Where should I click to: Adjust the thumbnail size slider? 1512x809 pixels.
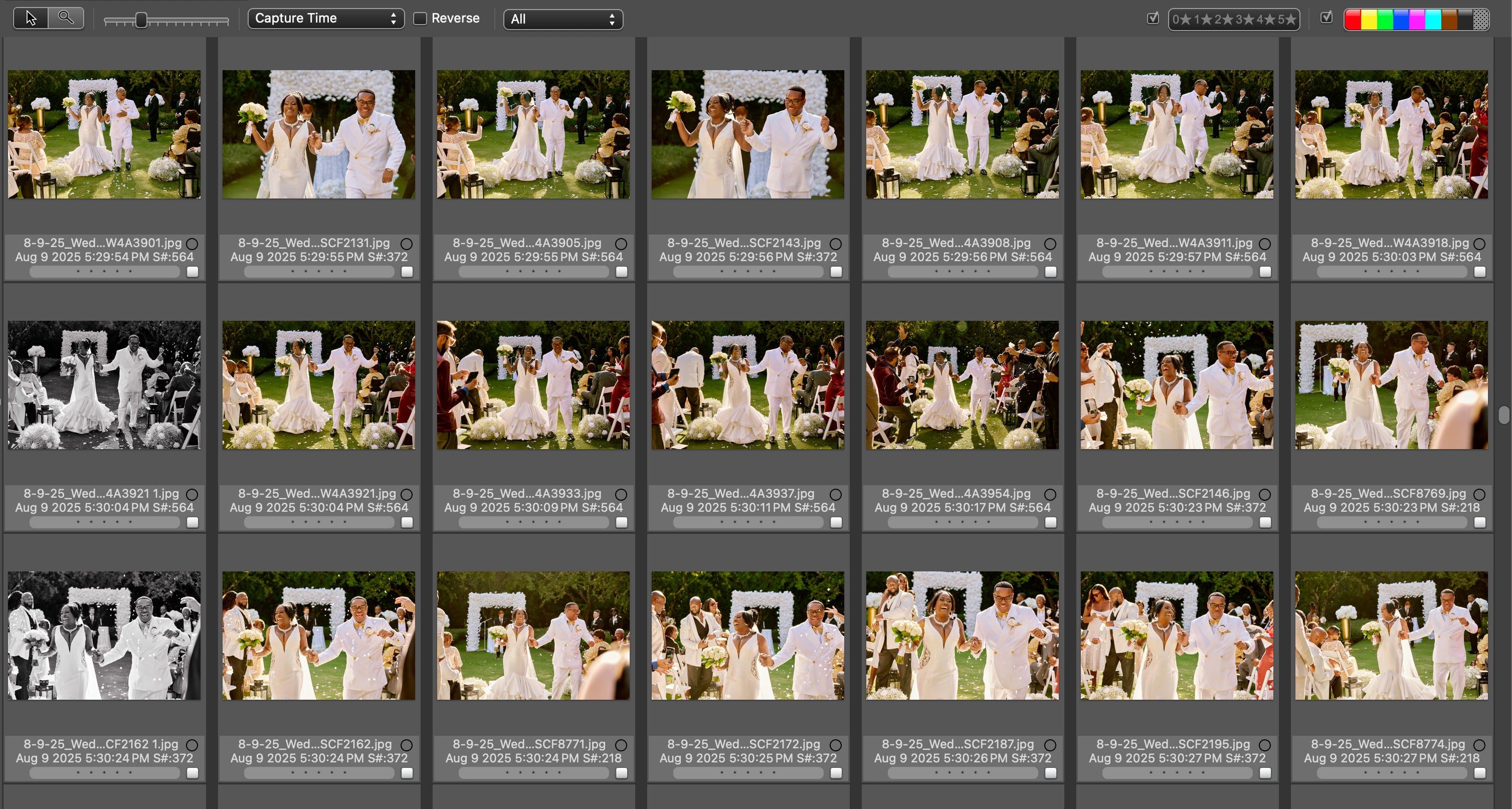[x=141, y=21]
